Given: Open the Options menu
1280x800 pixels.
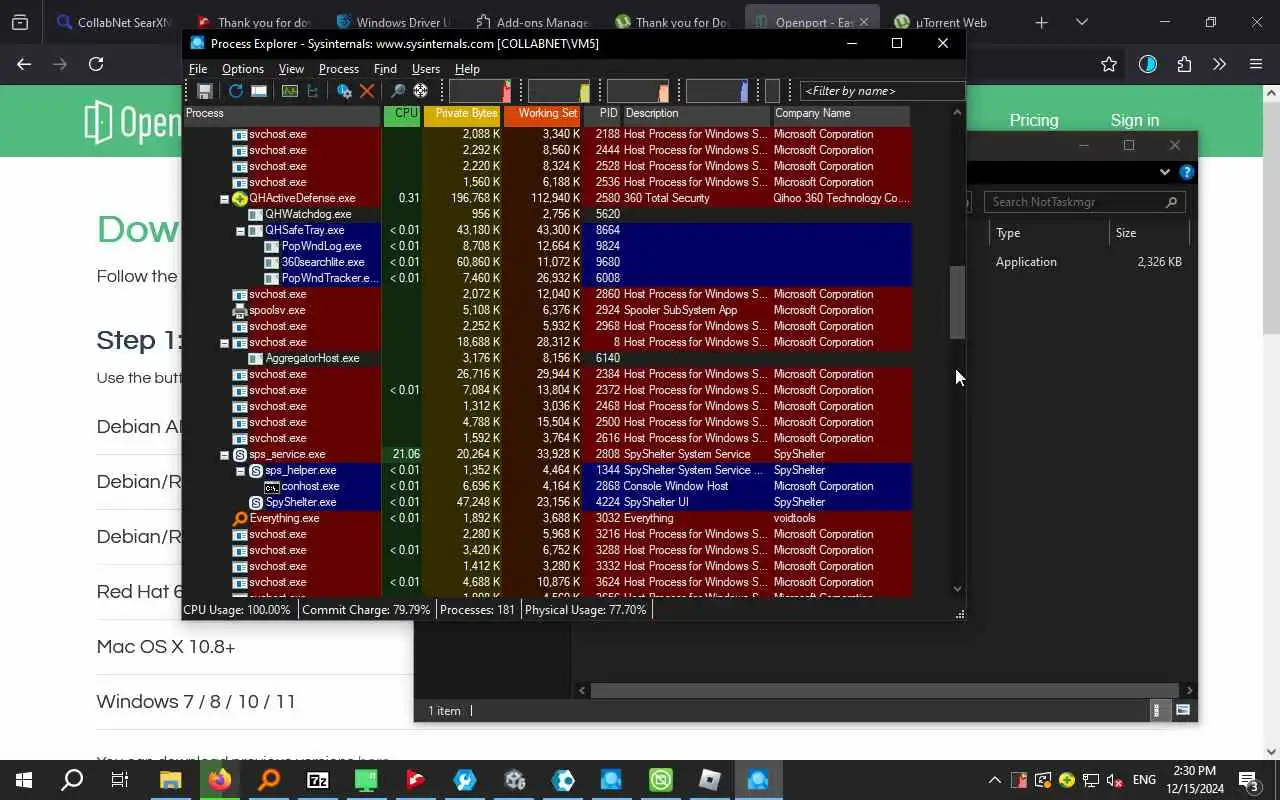Looking at the screenshot, I should [x=243, y=69].
